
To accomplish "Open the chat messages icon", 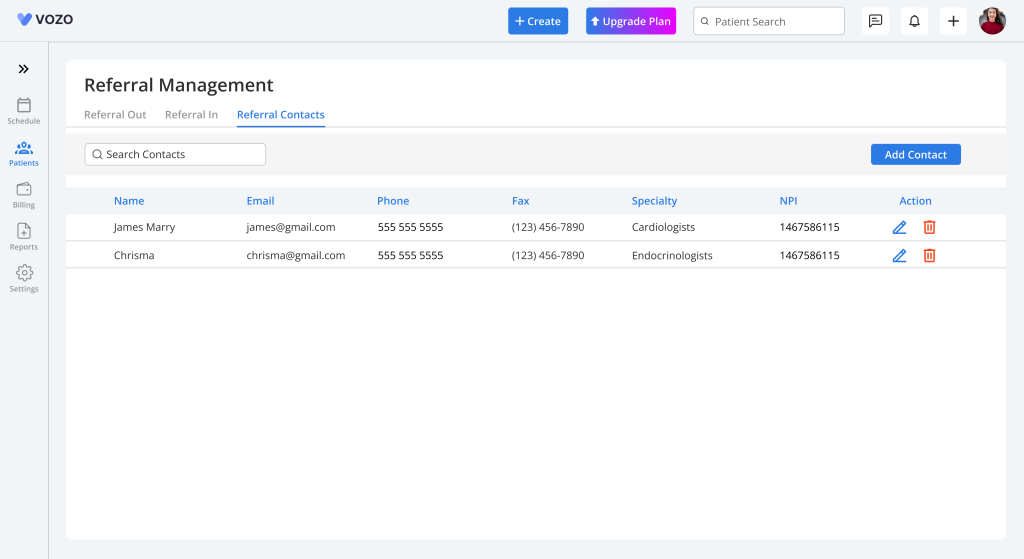I will point(875,21).
